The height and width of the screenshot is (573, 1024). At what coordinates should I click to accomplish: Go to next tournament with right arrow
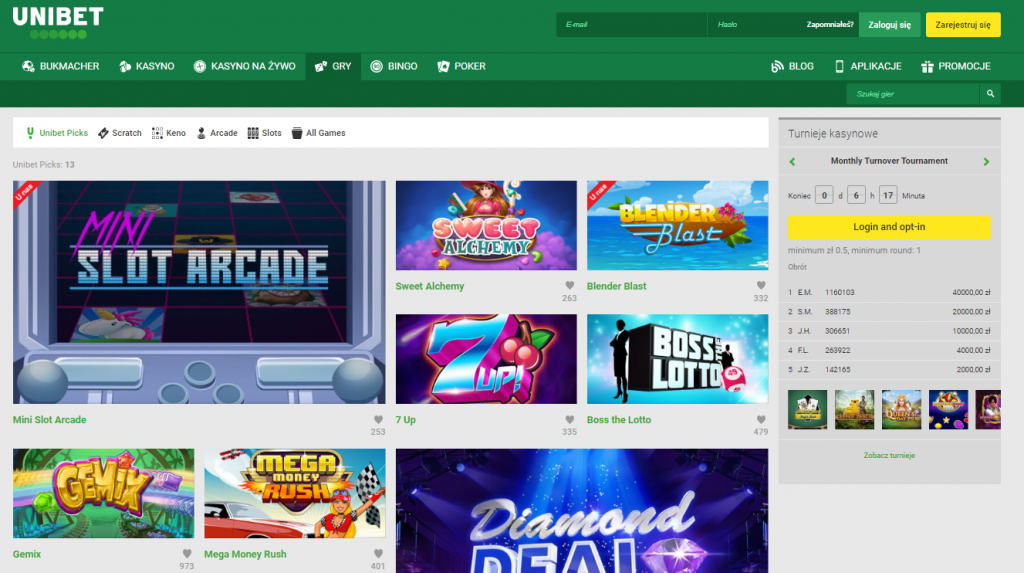pos(986,161)
